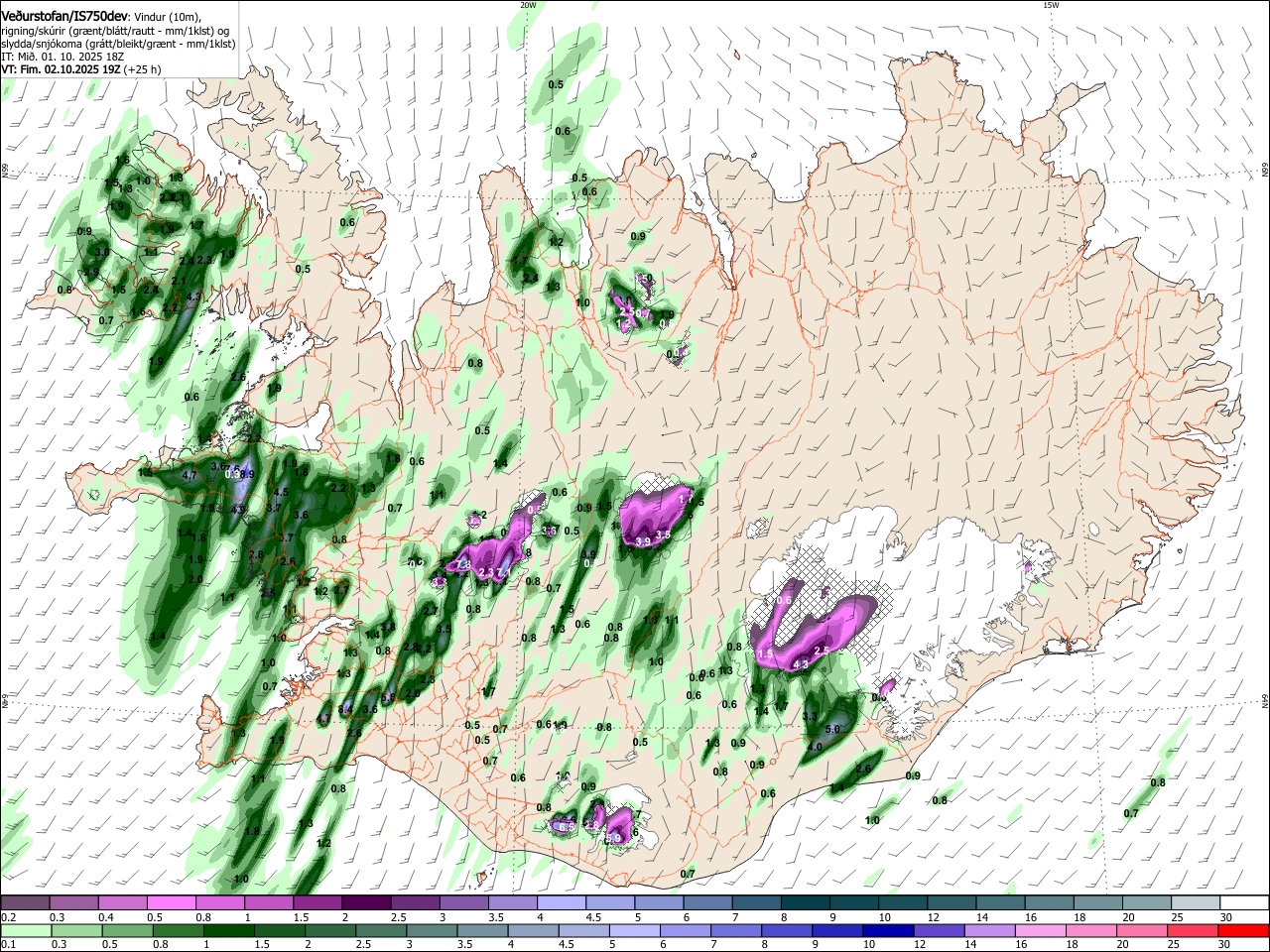The width and height of the screenshot is (1270, 952).
Task: Click the "4.0" precipitation value on map
Action: pyautogui.click(x=815, y=747)
